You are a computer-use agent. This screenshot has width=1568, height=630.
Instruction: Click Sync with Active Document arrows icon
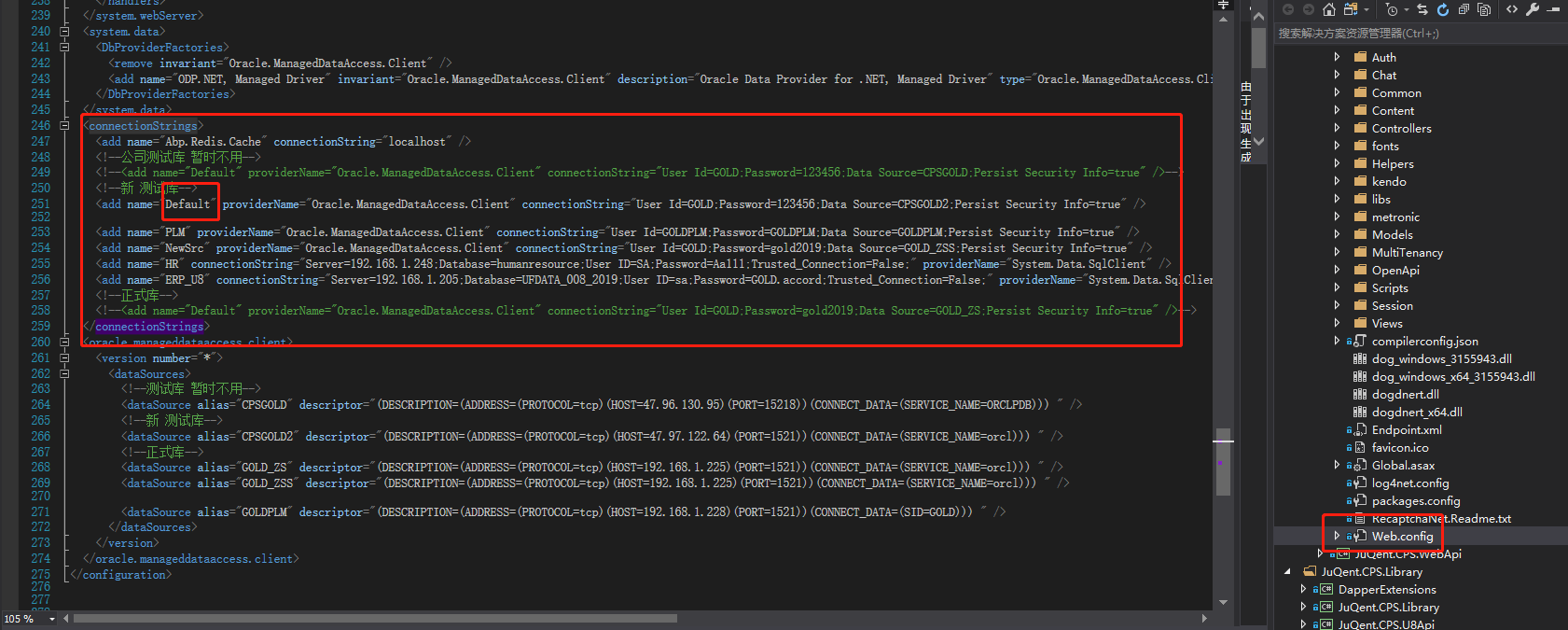(1422, 9)
